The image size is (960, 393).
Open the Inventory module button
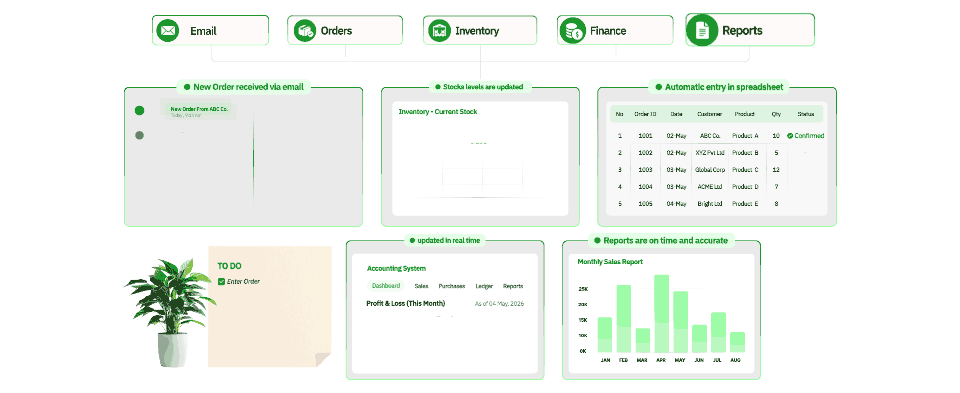(x=480, y=31)
